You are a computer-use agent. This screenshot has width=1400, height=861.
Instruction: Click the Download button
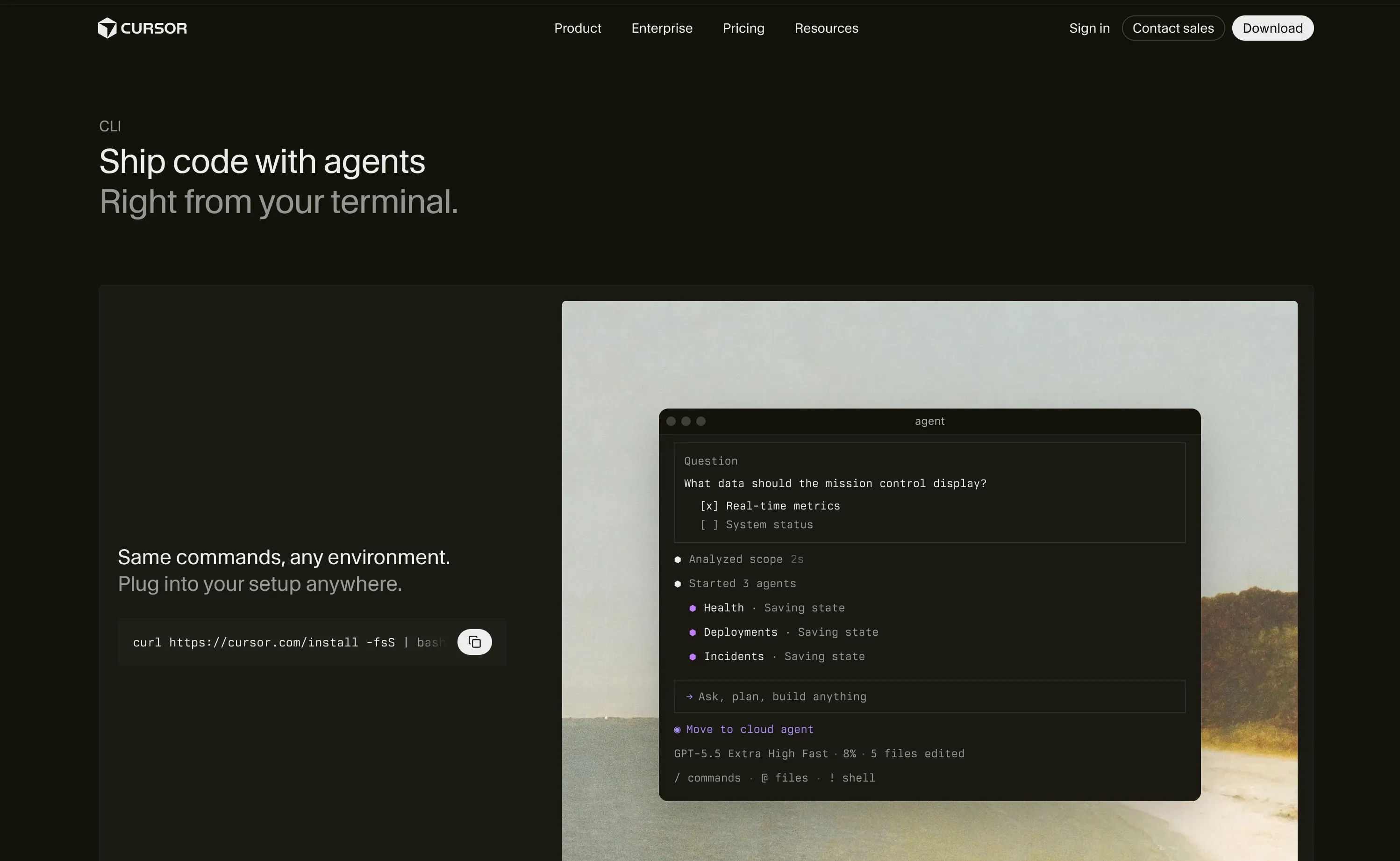pyautogui.click(x=1272, y=28)
